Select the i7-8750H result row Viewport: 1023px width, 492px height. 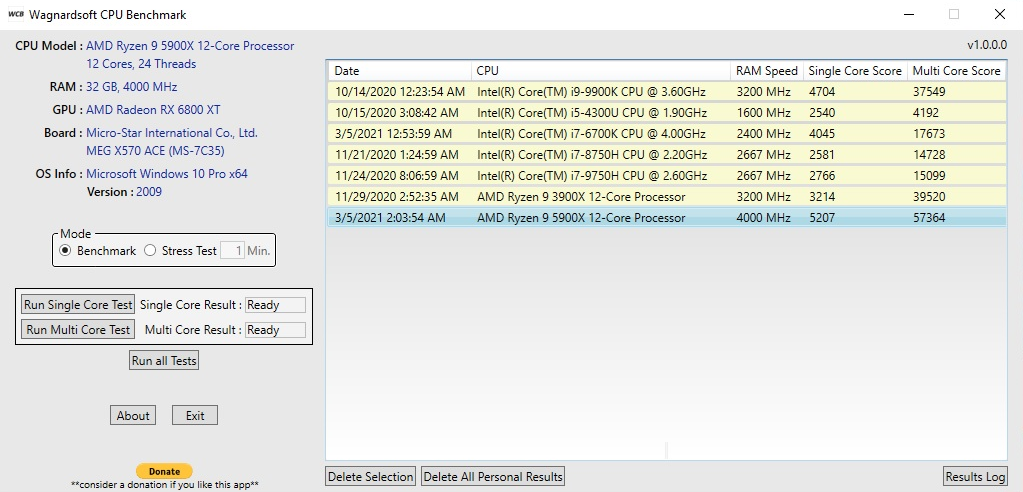[x=667, y=155]
